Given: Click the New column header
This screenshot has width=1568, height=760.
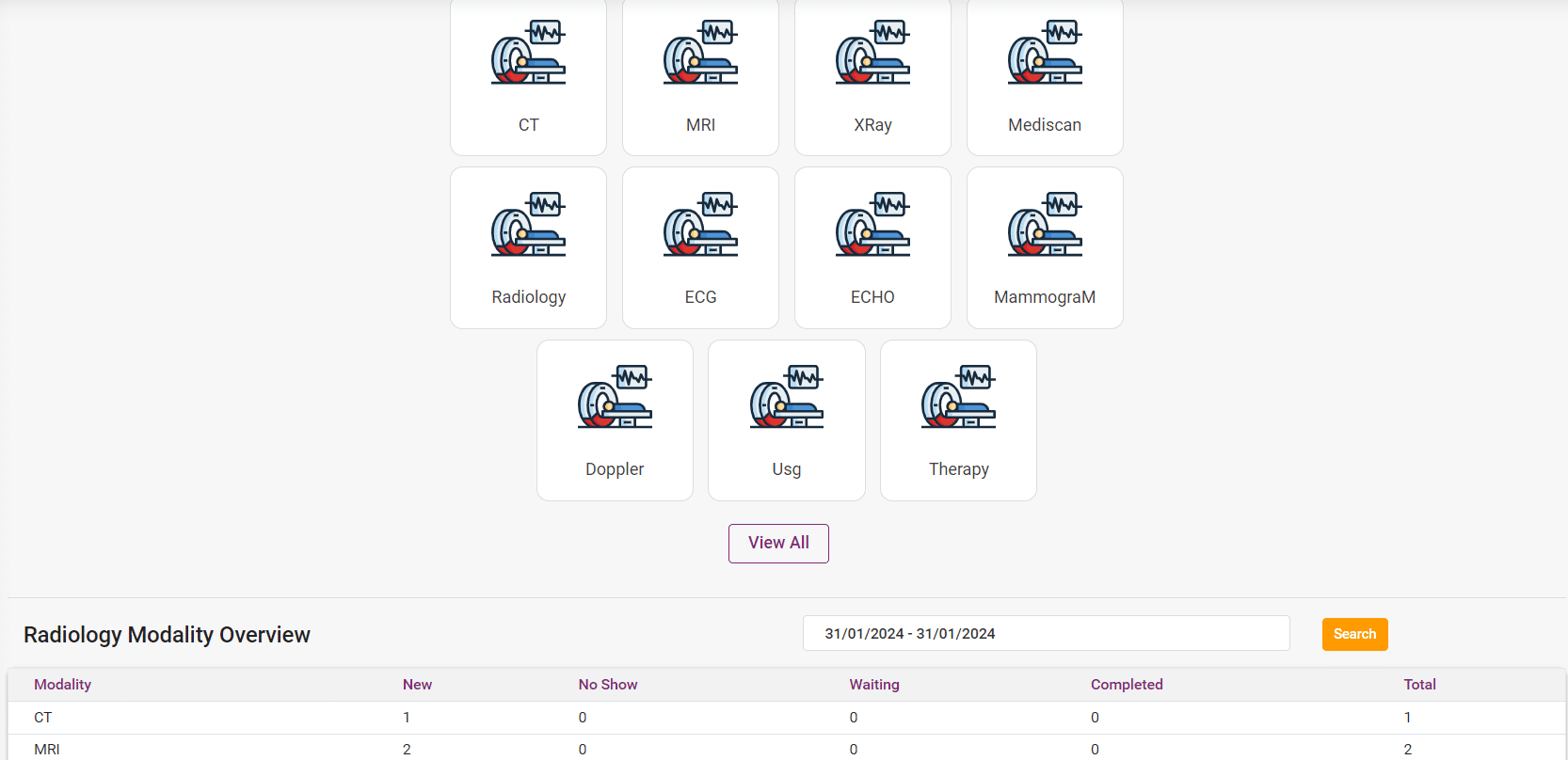Looking at the screenshot, I should [417, 685].
